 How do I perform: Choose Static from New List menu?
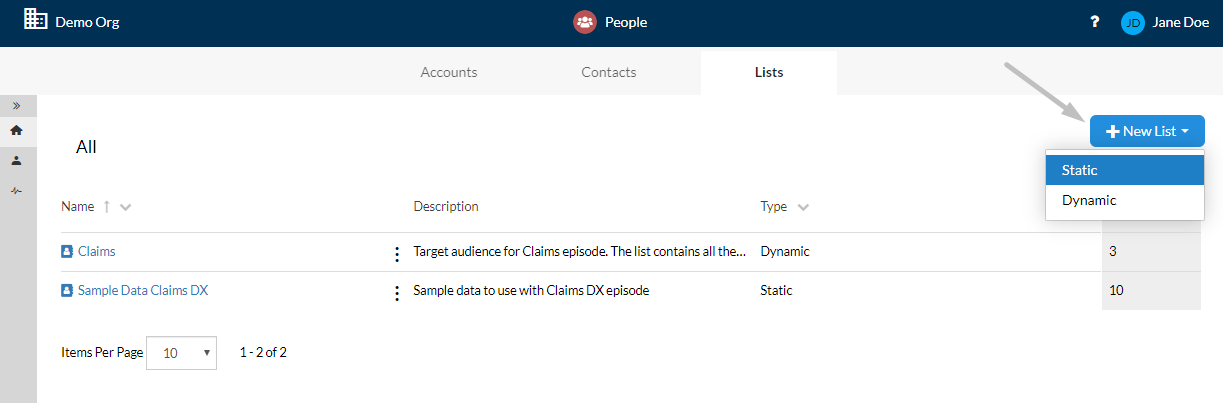click(1125, 170)
